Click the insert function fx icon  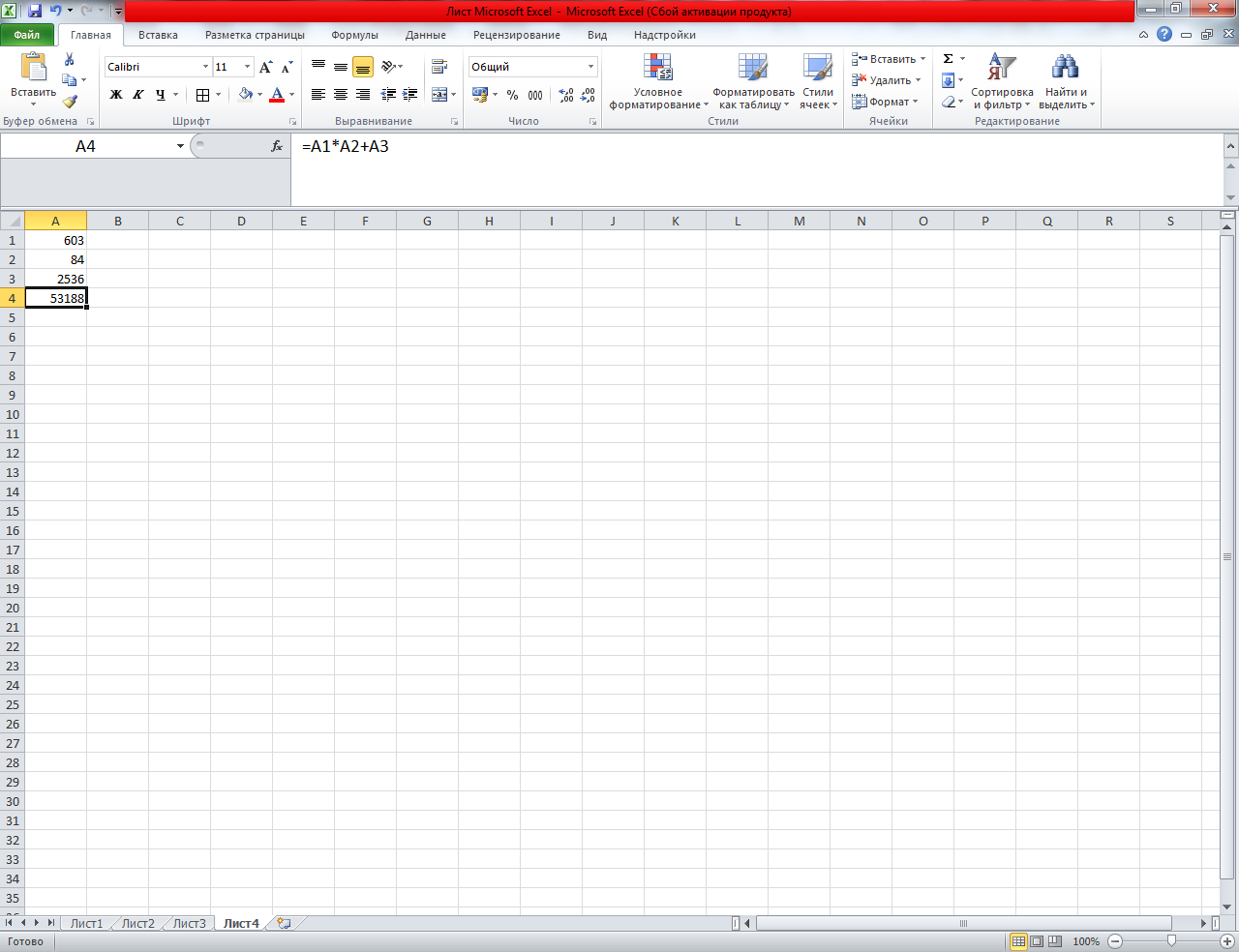point(277,146)
